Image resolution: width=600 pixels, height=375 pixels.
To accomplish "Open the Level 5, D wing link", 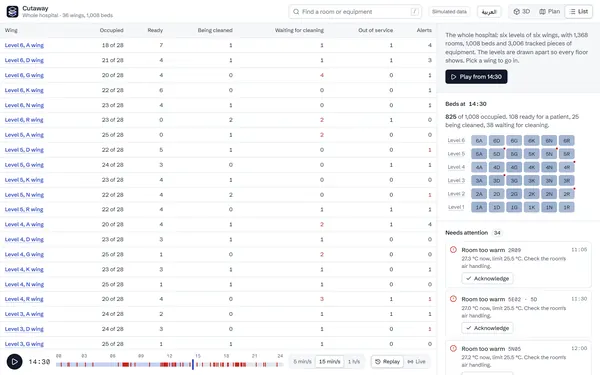I will pyautogui.click(x=24, y=150).
